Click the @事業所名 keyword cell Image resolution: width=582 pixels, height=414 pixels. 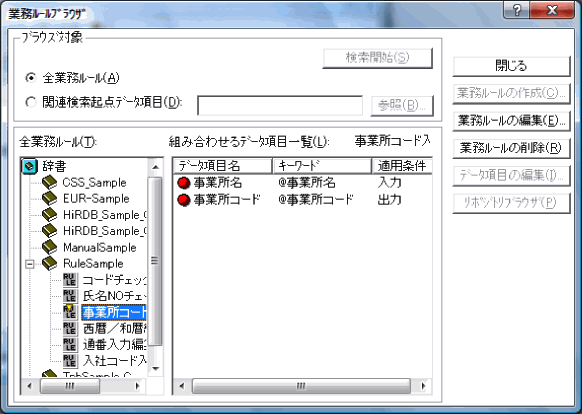[x=307, y=183]
